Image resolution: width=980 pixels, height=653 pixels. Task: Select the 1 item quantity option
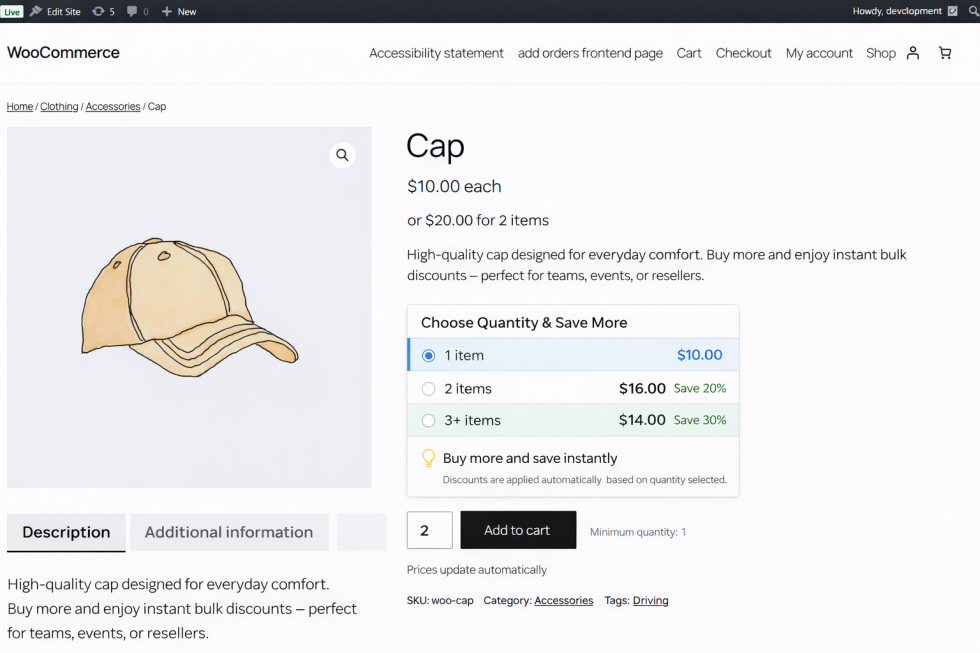(429, 355)
